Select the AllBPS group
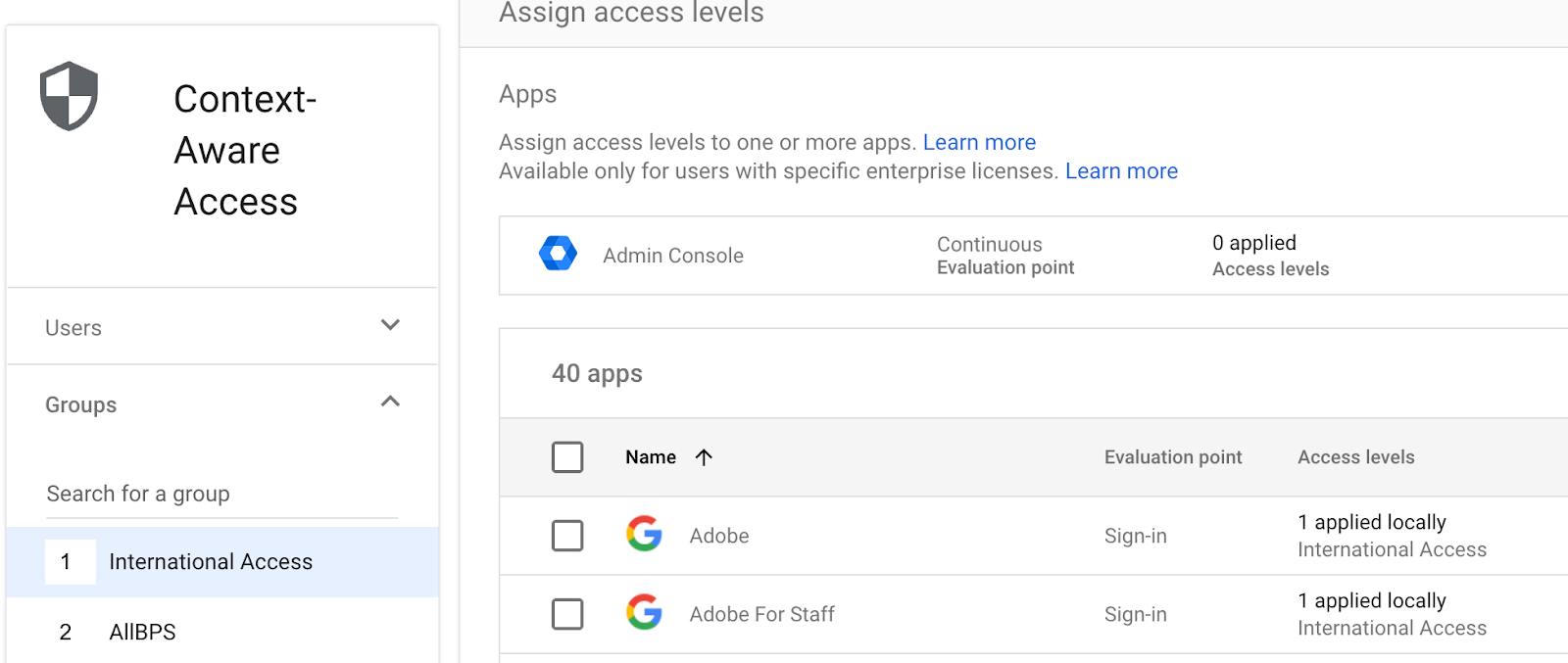1568x663 pixels. tap(143, 632)
